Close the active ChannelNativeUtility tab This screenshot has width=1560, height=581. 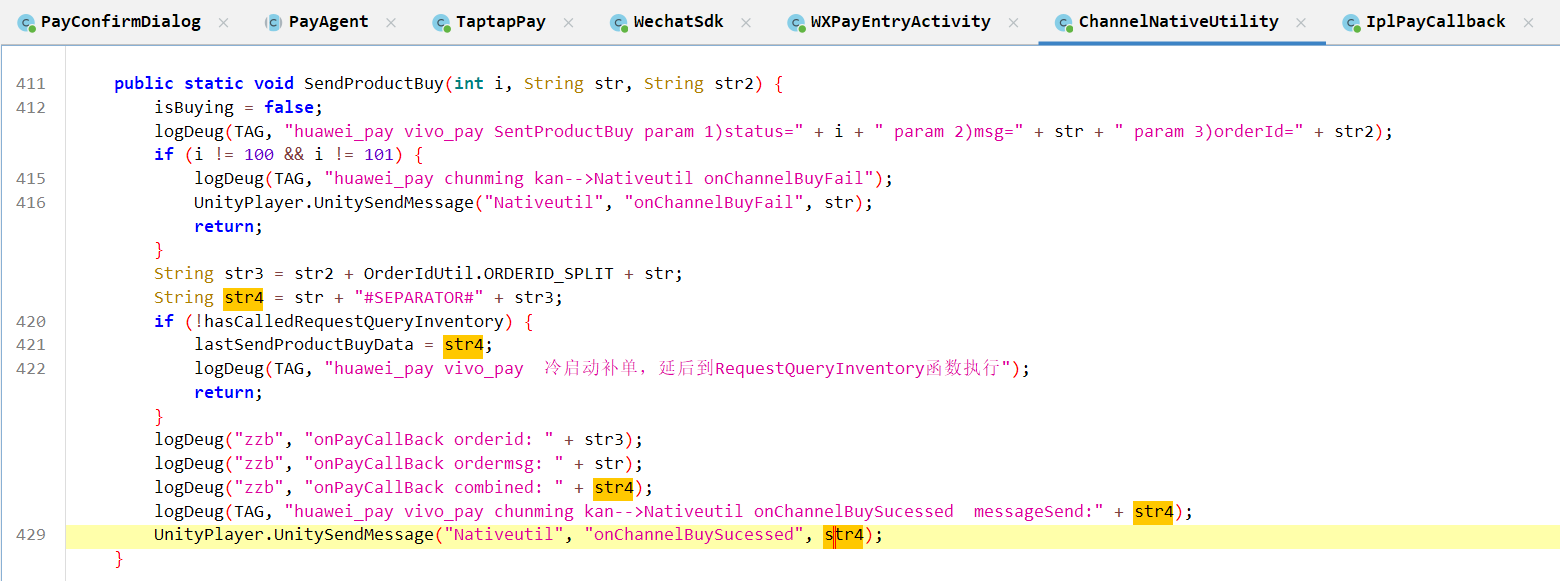pyautogui.click(x=1301, y=22)
